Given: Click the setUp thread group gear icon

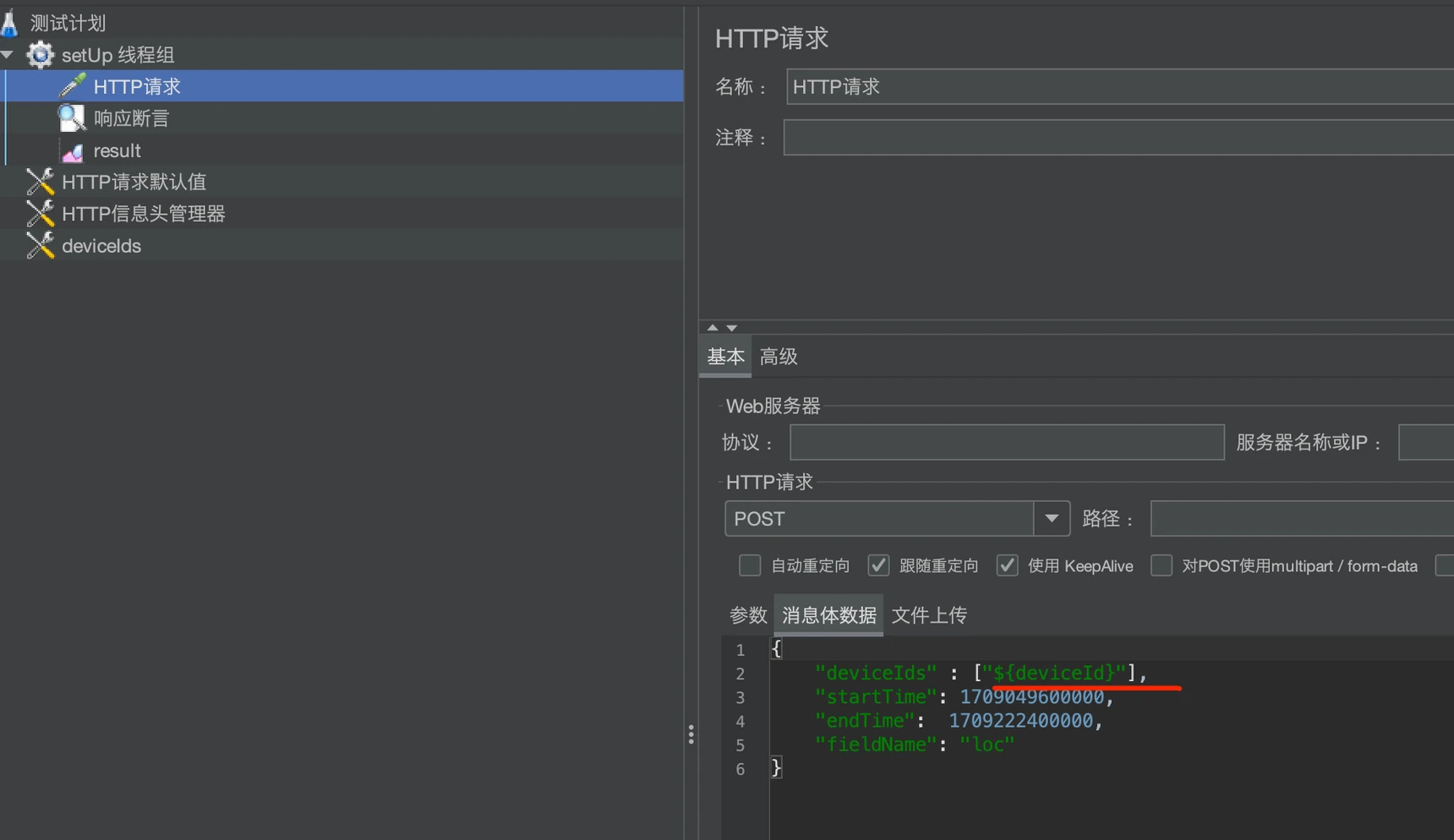Looking at the screenshot, I should coord(40,55).
